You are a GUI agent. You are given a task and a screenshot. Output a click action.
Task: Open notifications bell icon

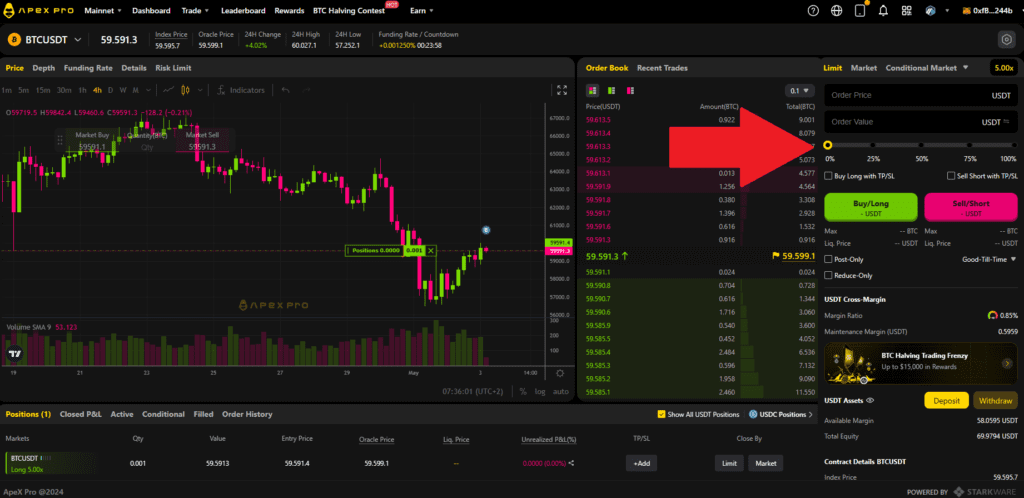pos(882,11)
